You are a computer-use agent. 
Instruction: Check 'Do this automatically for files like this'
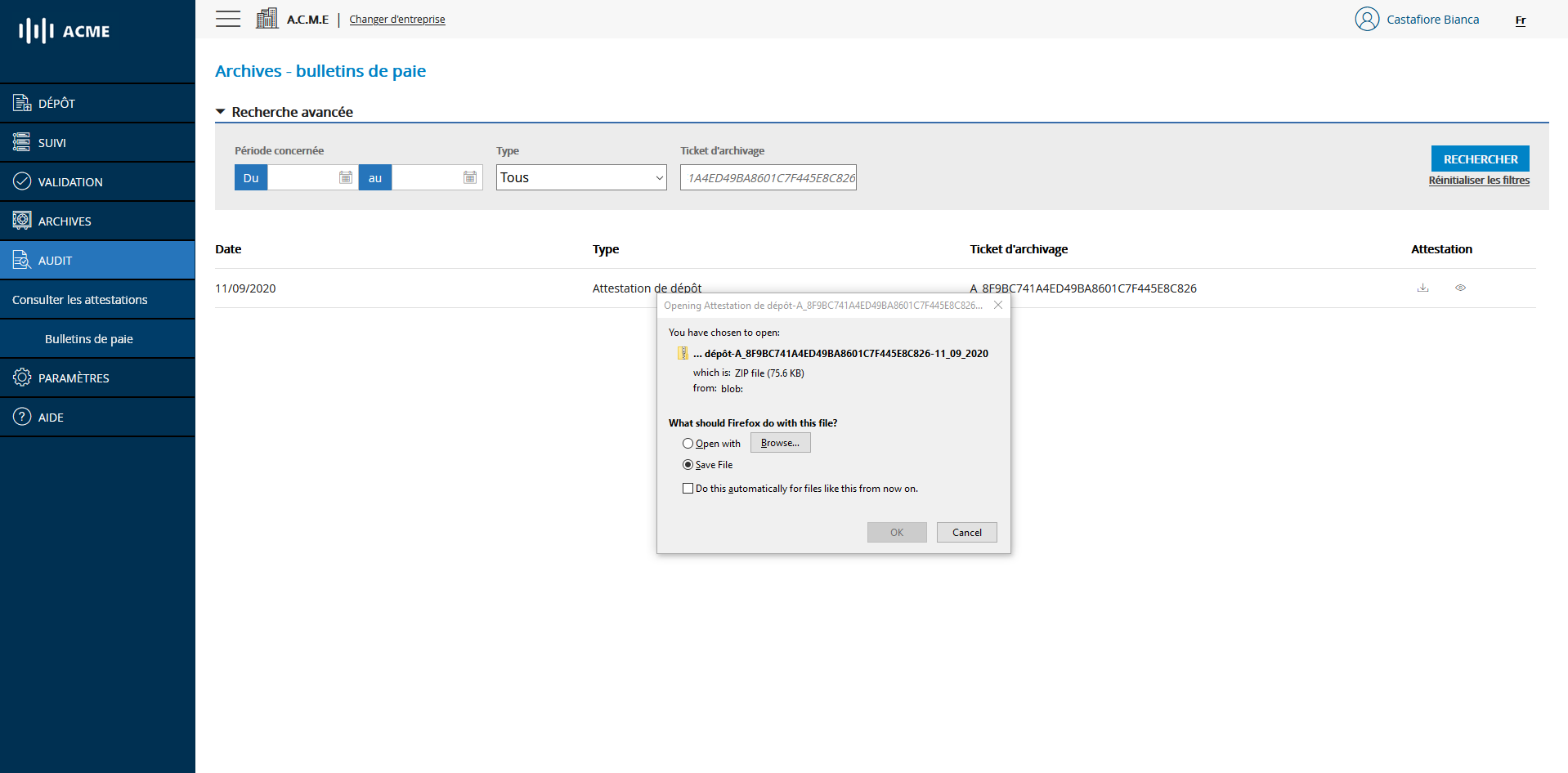(688, 488)
